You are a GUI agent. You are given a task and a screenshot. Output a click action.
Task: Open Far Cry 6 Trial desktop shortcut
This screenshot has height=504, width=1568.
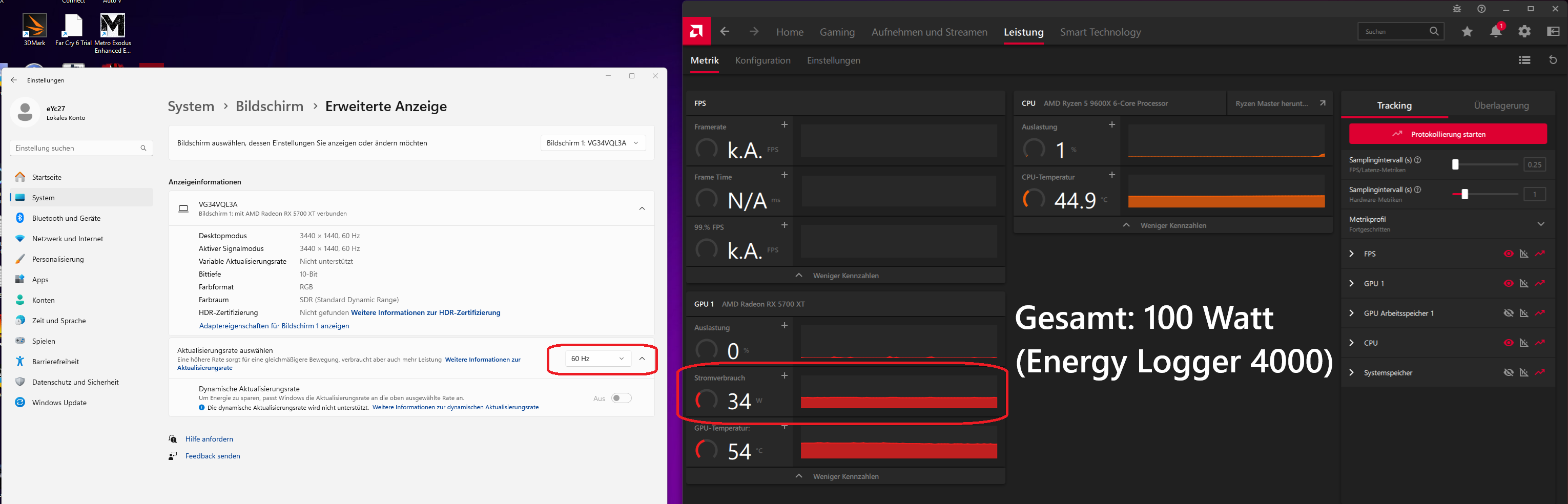tap(73, 30)
